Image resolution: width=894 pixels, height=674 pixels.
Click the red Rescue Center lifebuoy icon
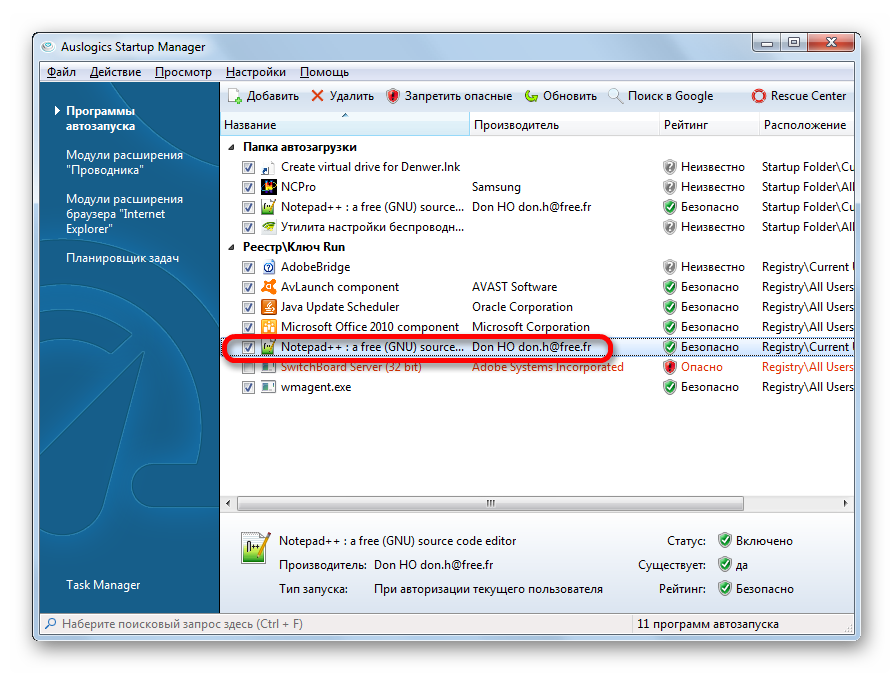point(759,96)
